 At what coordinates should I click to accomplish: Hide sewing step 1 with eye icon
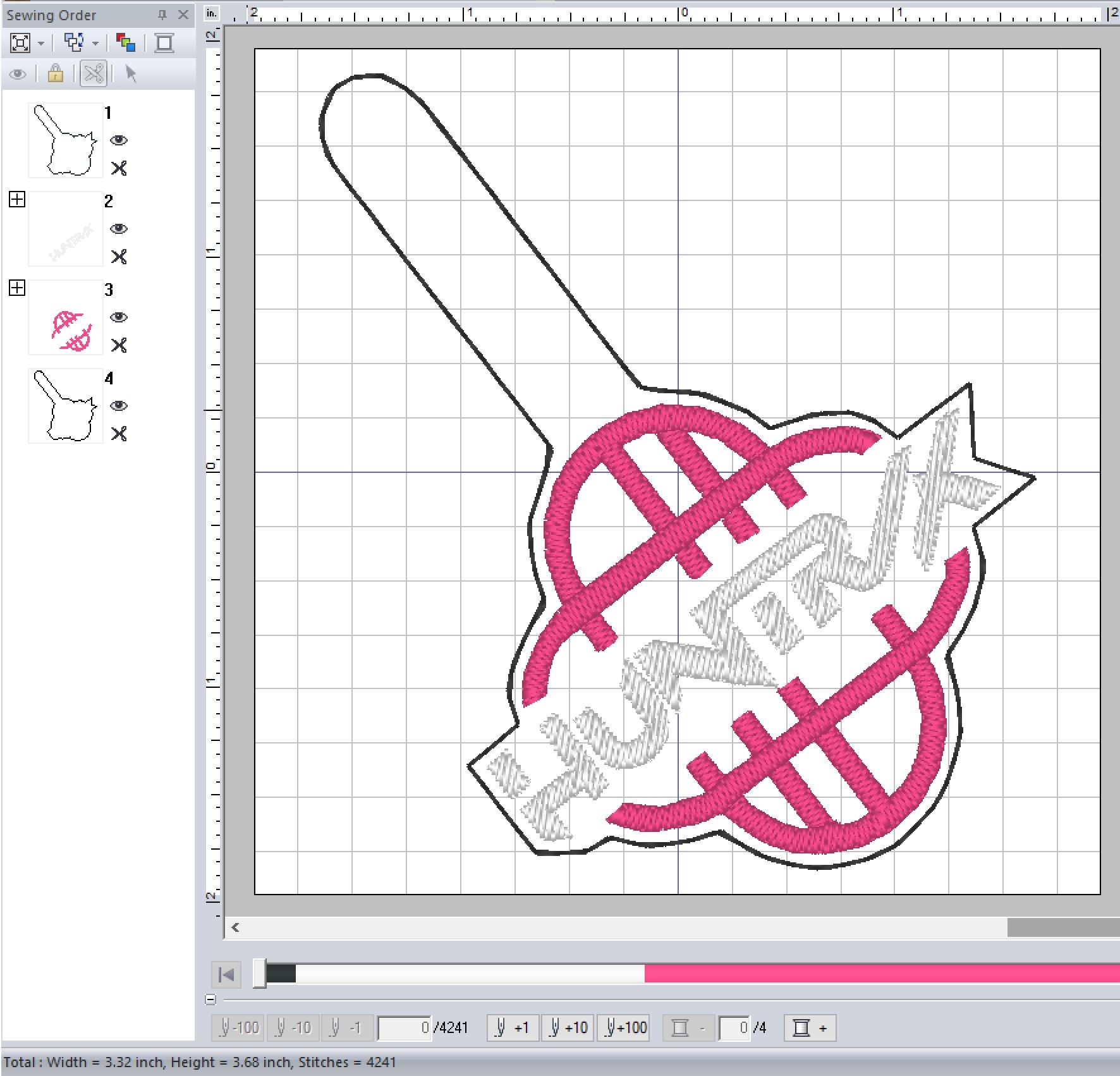(119, 140)
